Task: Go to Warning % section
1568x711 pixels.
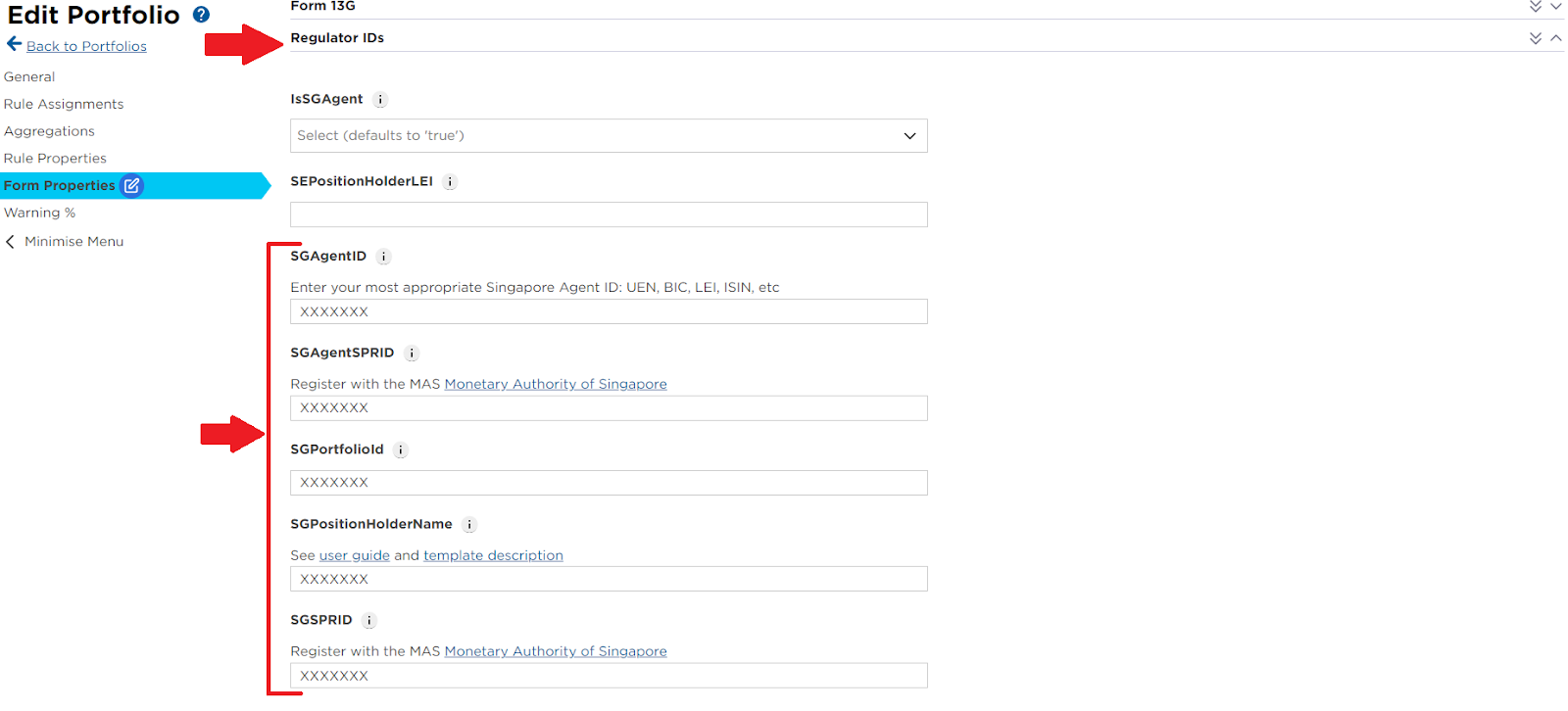Action: click(x=39, y=213)
